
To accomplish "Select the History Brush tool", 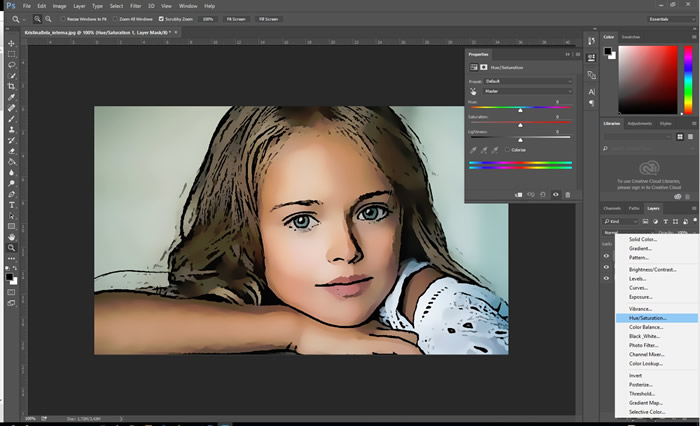I will pos(12,140).
